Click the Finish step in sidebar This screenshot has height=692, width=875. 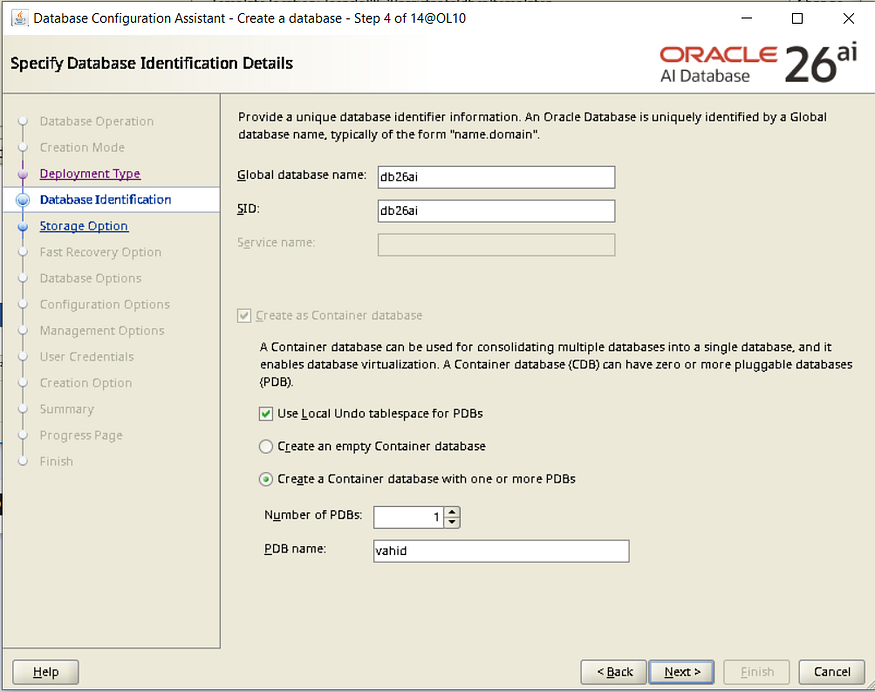56,462
